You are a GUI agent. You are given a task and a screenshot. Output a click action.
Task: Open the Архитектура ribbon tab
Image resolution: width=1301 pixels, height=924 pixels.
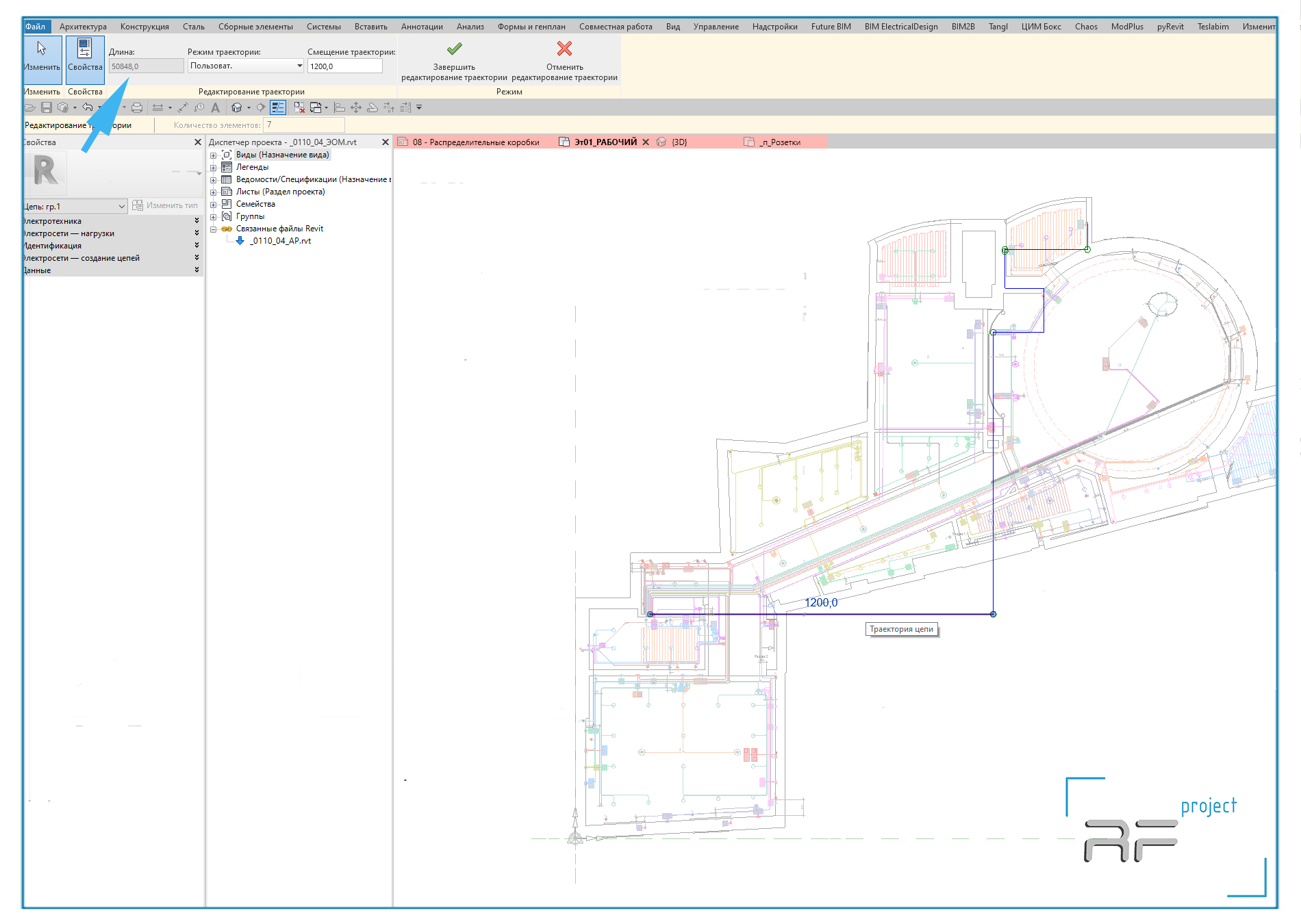pyautogui.click(x=83, y=27)
